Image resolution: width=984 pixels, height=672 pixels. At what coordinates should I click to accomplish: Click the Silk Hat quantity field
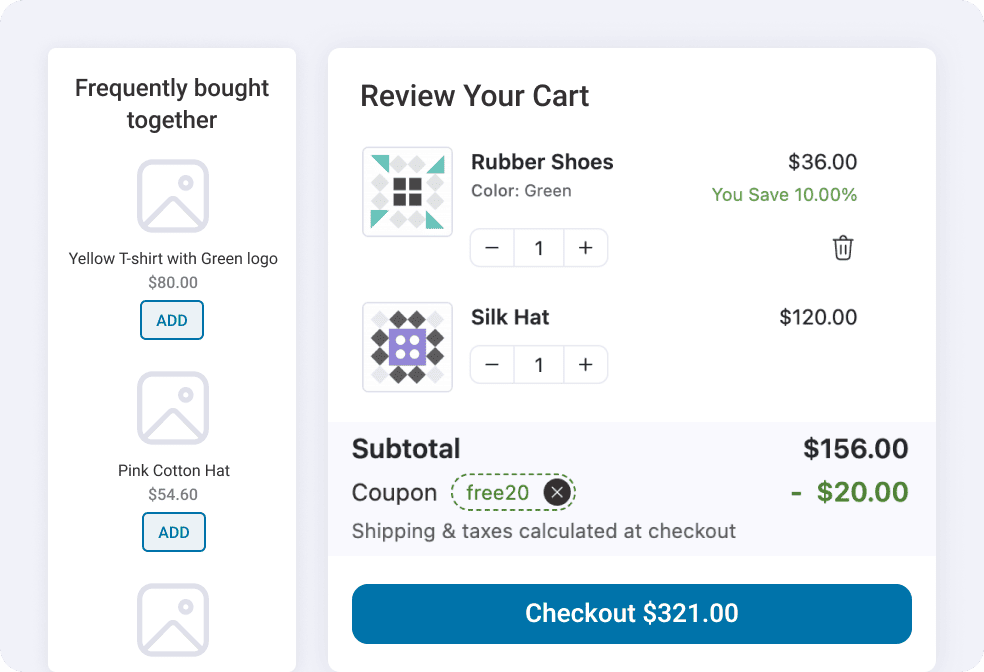pos(539,365)
